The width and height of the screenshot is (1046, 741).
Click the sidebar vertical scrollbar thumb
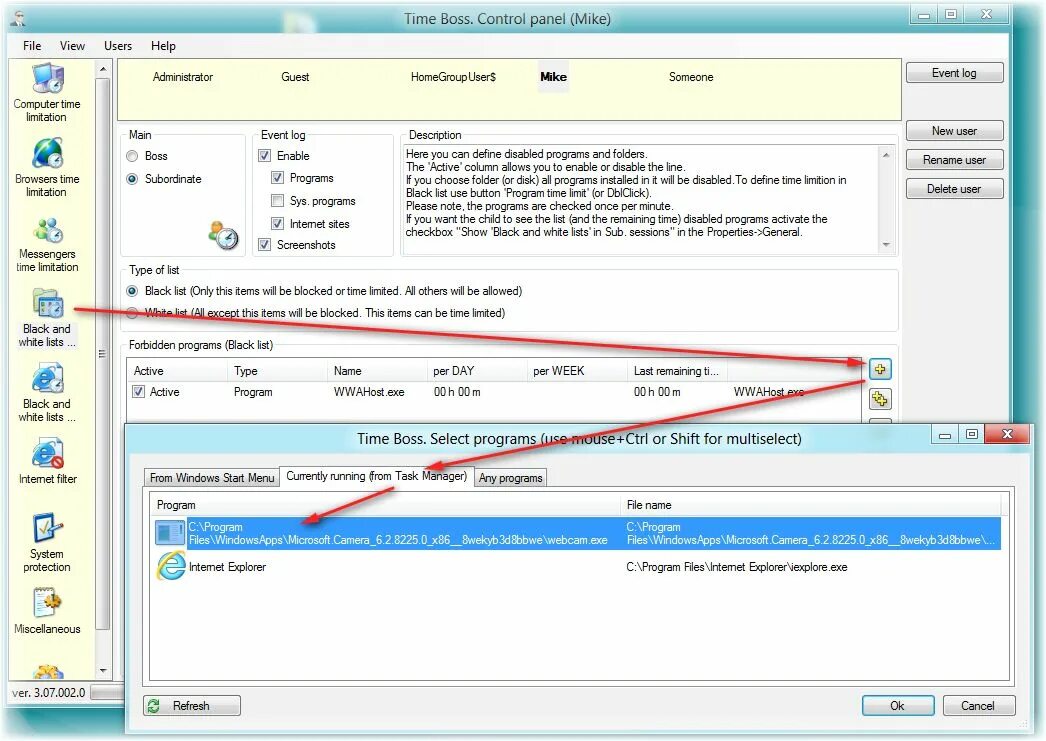(103, 353)
